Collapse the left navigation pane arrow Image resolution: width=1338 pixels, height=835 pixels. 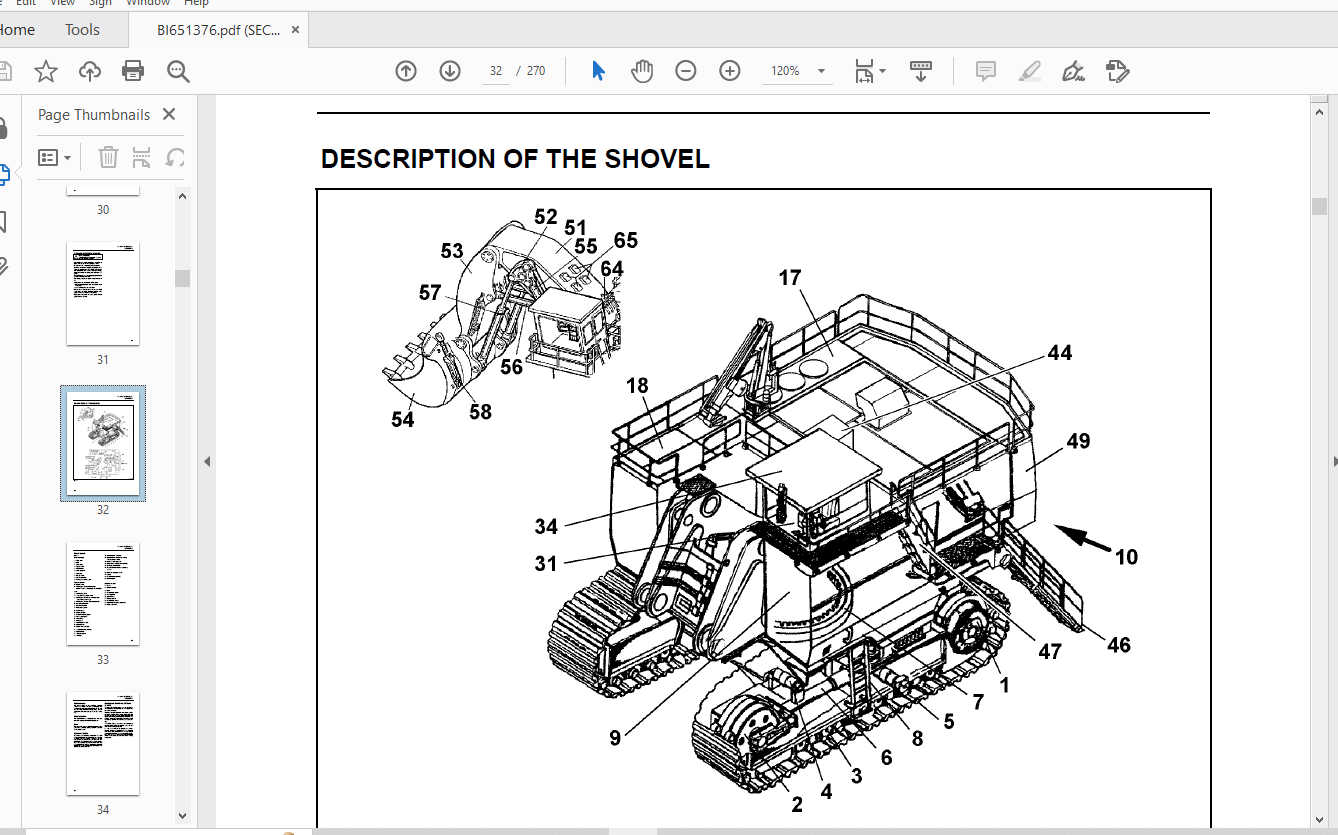(207, 461)
